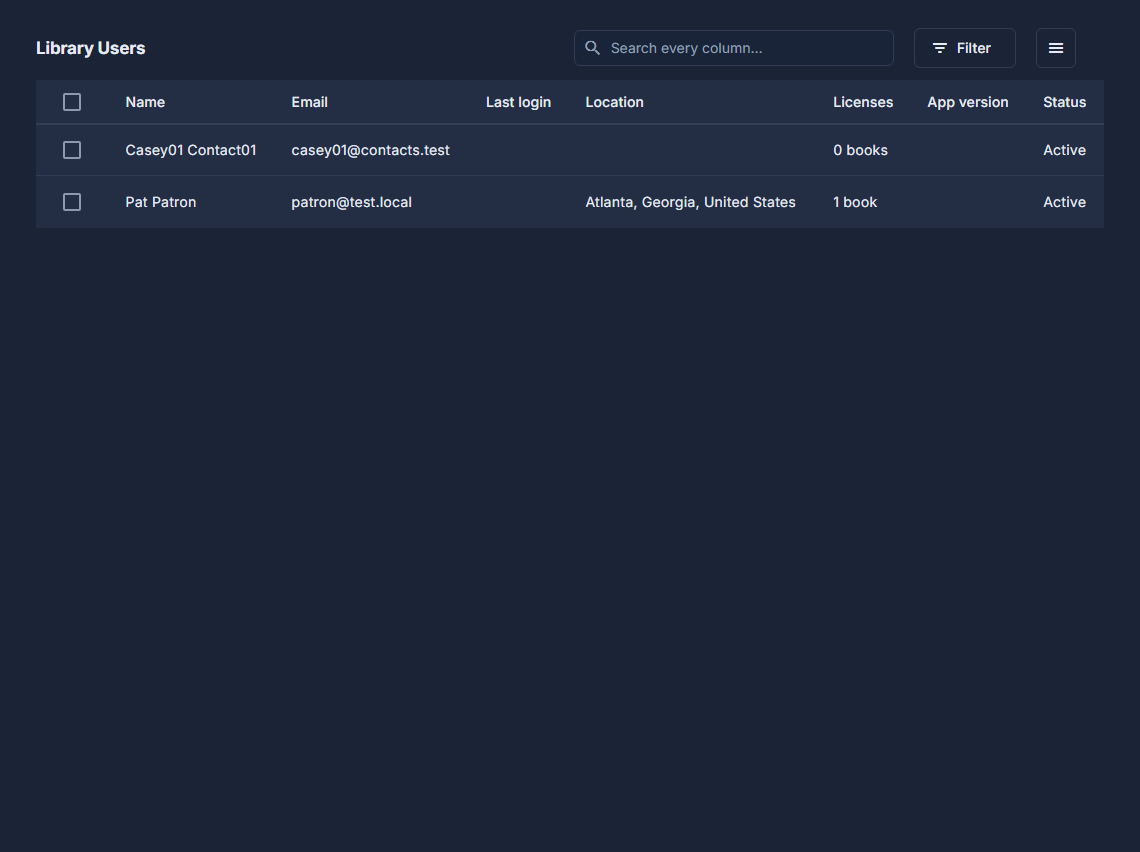Click the Last login column header

pos(518,103)
